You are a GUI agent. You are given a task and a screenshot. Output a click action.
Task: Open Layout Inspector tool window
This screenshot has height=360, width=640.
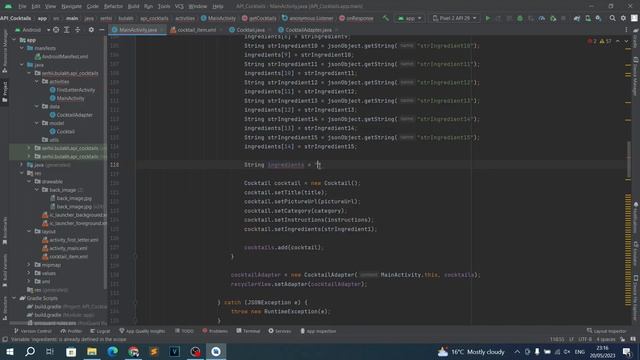pos(606,331)
